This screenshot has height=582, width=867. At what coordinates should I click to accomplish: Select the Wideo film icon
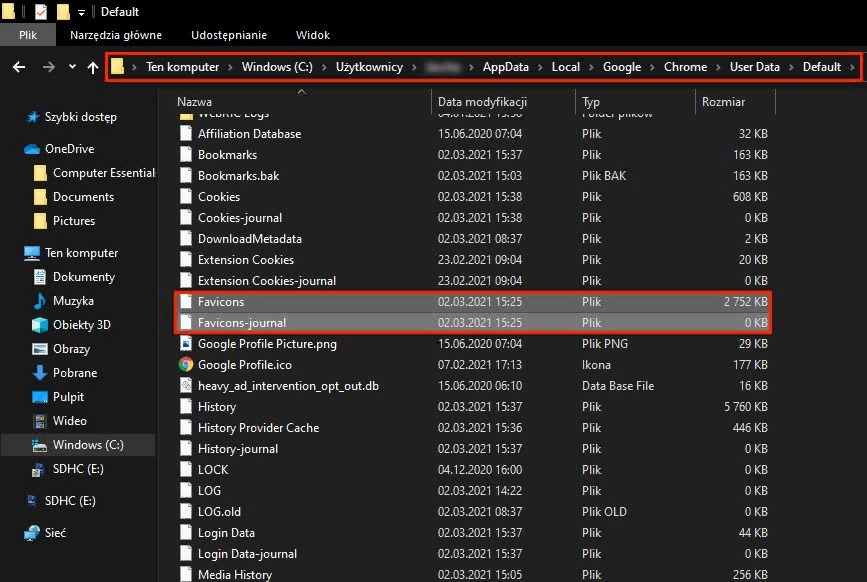click(x=40, y=421)
